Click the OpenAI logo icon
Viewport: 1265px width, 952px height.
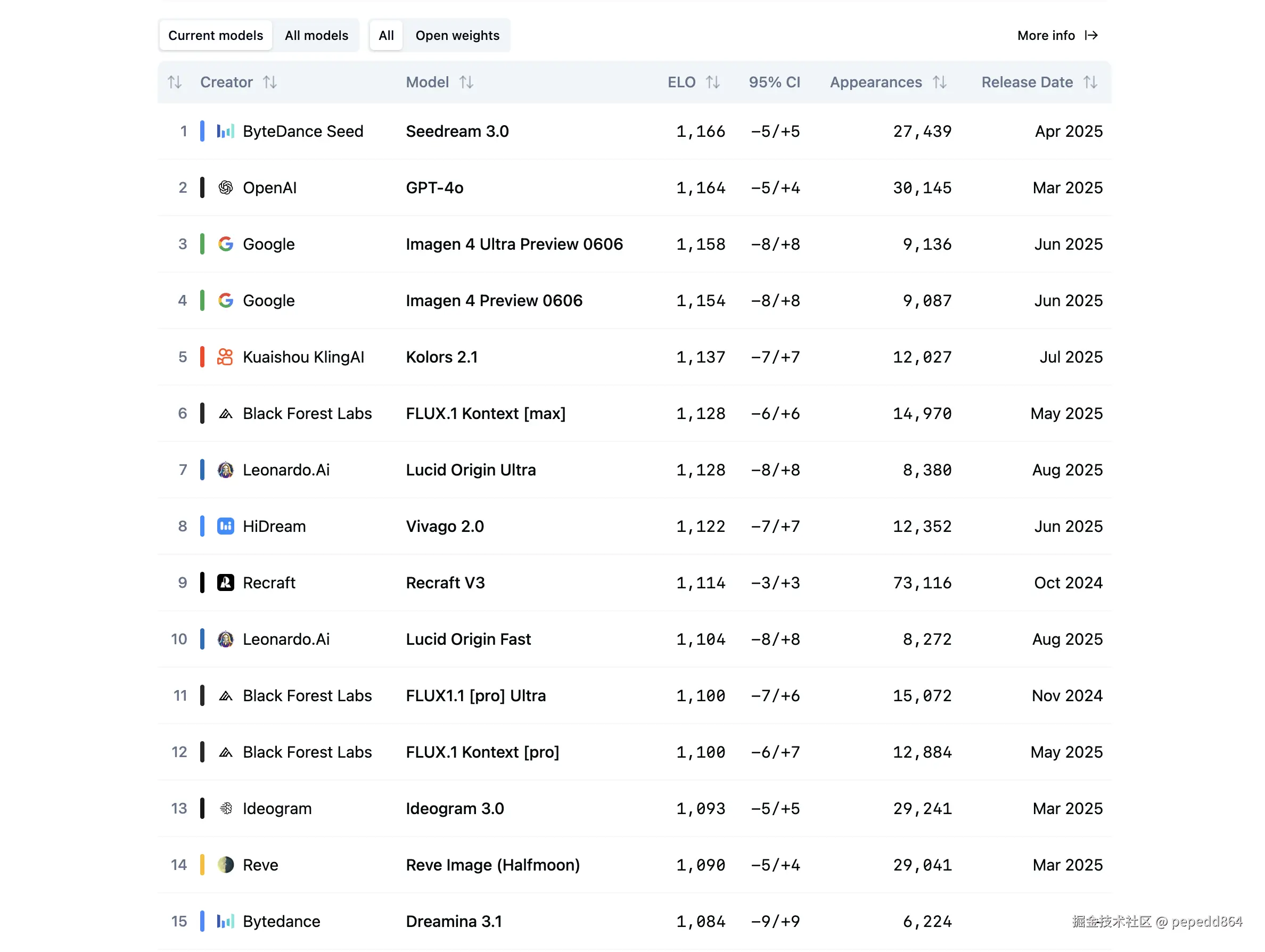pos(225,187)
